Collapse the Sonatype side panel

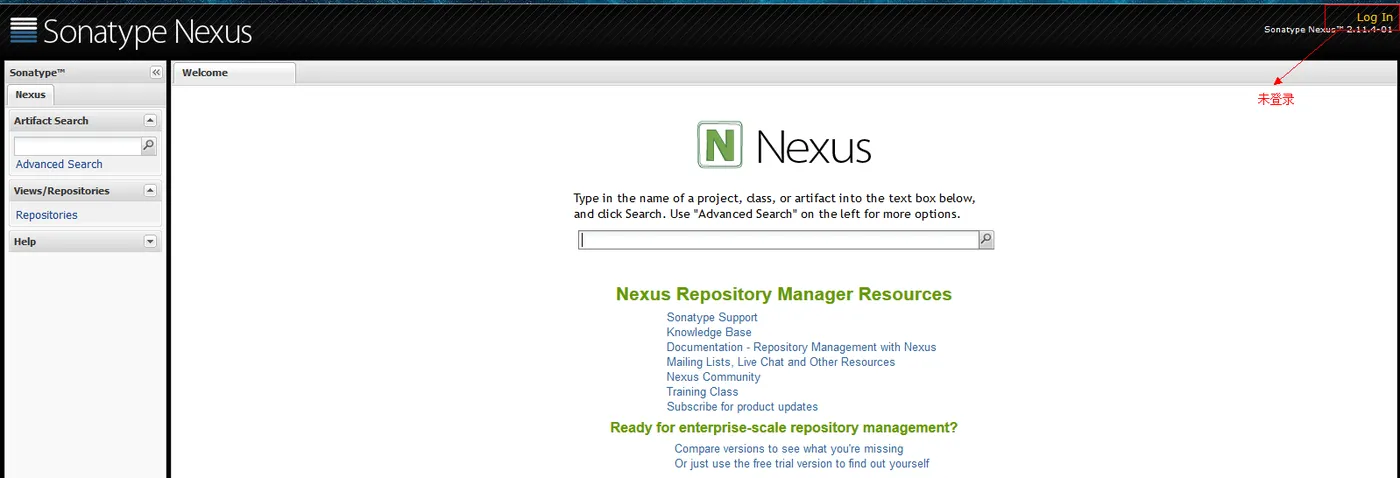click(x=156, y=73)
